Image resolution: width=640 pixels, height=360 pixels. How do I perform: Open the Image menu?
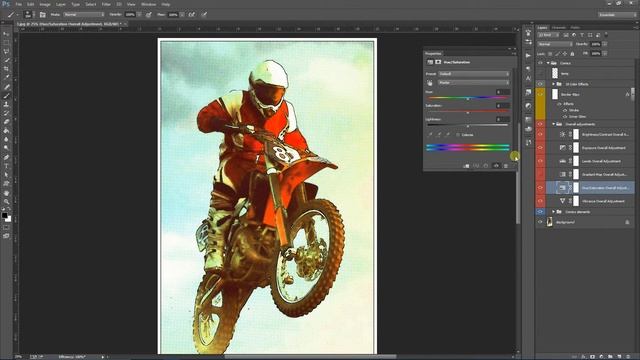tap(45, 4)
